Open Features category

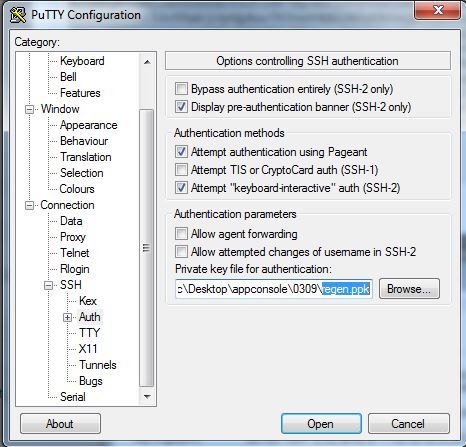(x=80, y=93)
